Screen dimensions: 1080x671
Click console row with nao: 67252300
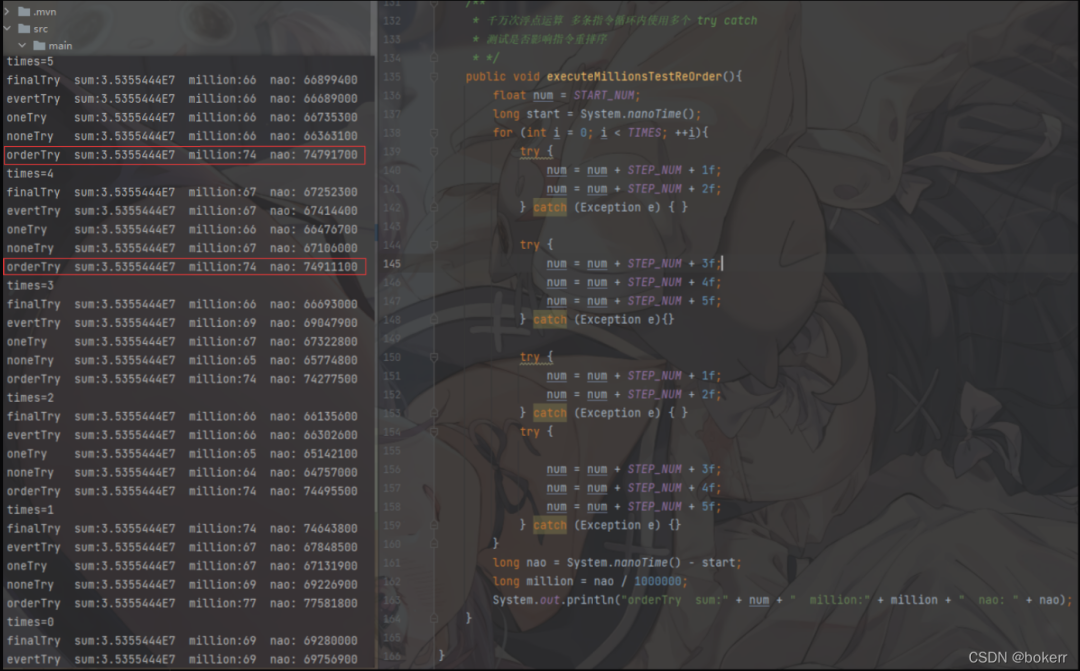coord(182,192)
